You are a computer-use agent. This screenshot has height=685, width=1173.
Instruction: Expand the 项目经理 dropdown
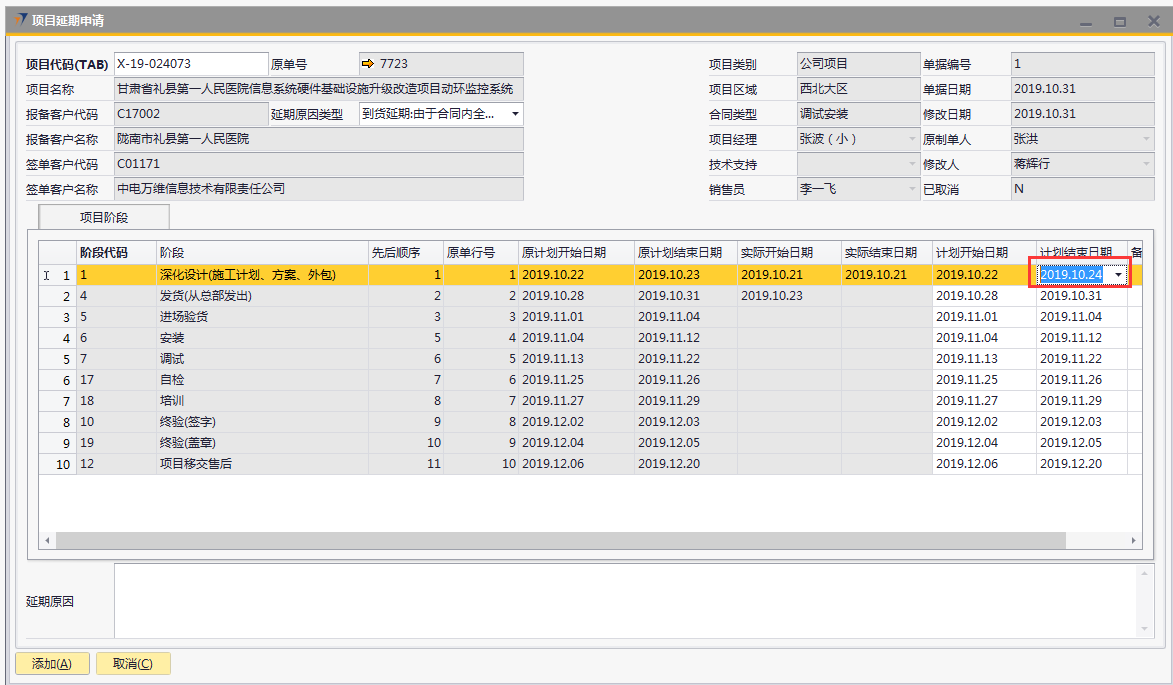point(911,139)
